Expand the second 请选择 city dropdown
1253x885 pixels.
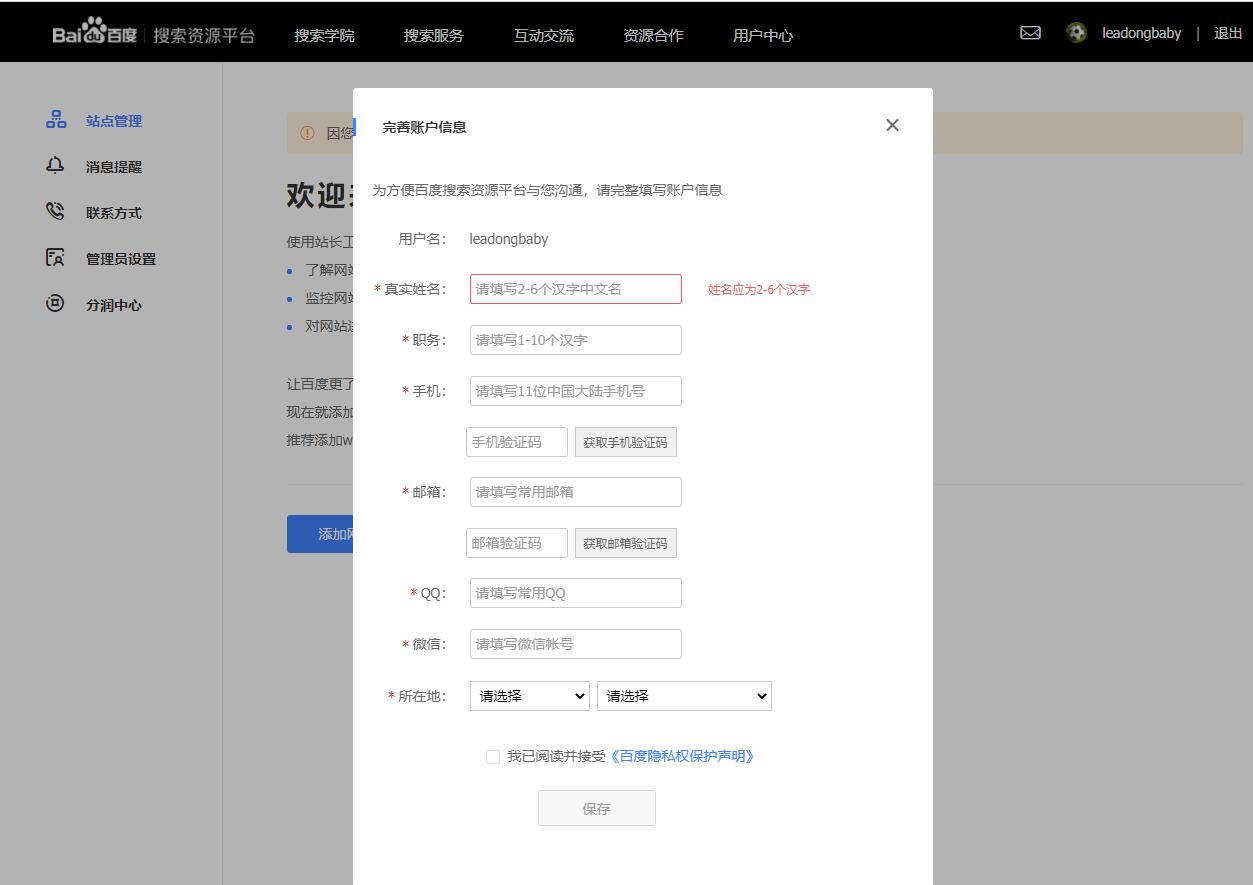click(684, 695)
